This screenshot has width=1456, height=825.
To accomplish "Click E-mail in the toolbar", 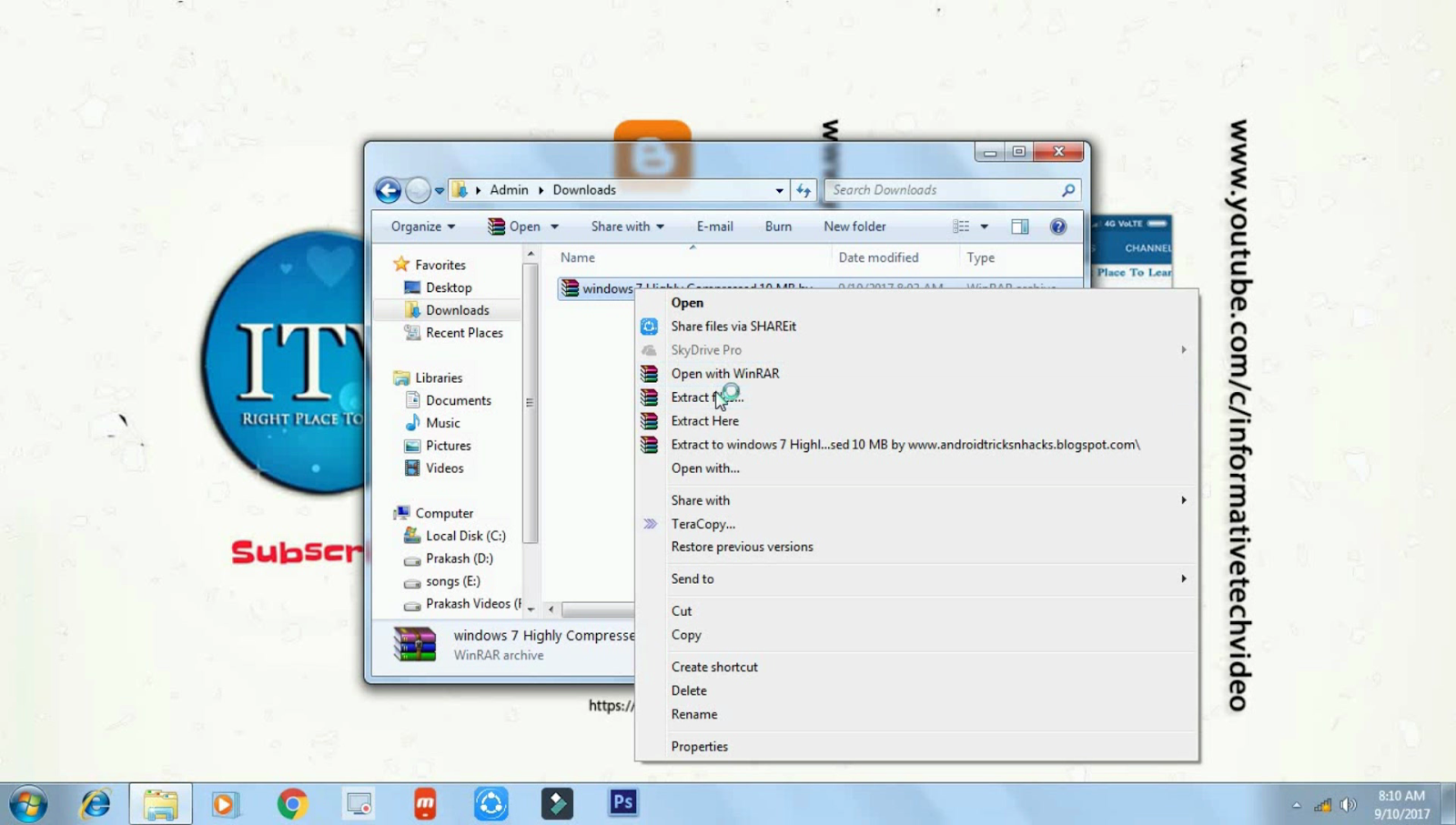I will pos(714,226).
